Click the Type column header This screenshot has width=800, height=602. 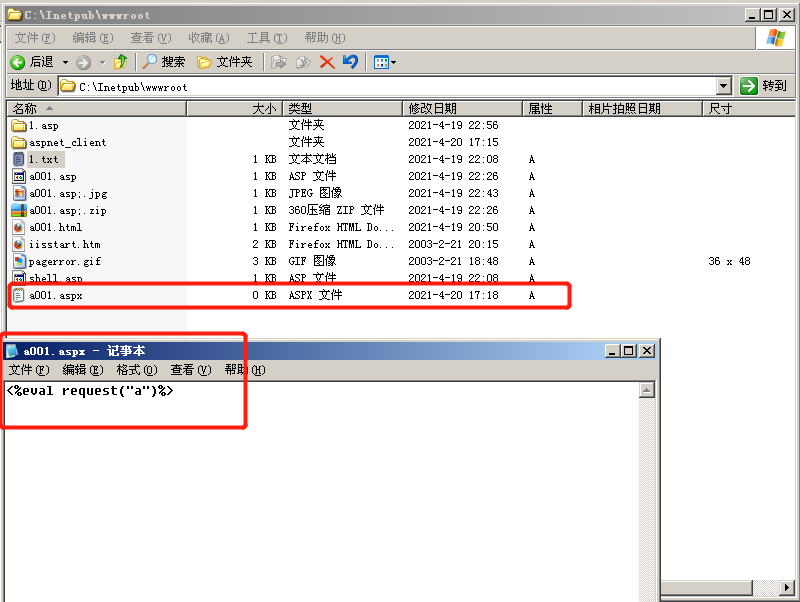[x=342, y=109]
